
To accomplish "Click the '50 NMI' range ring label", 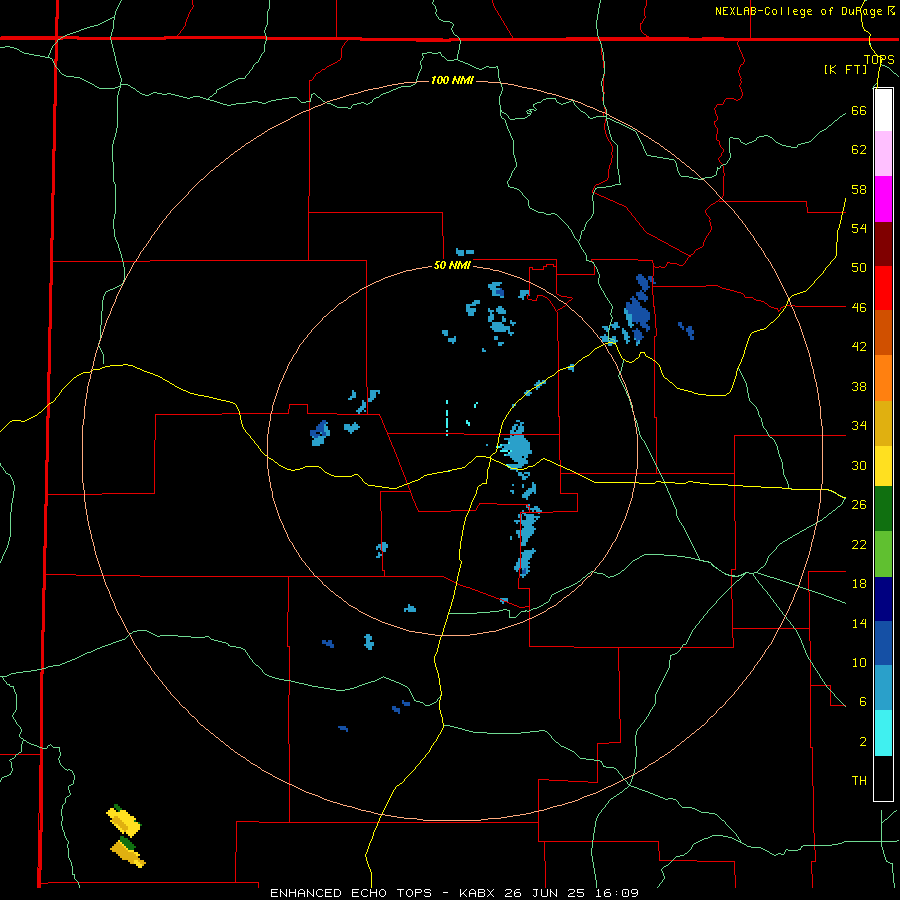I will 452,265.
